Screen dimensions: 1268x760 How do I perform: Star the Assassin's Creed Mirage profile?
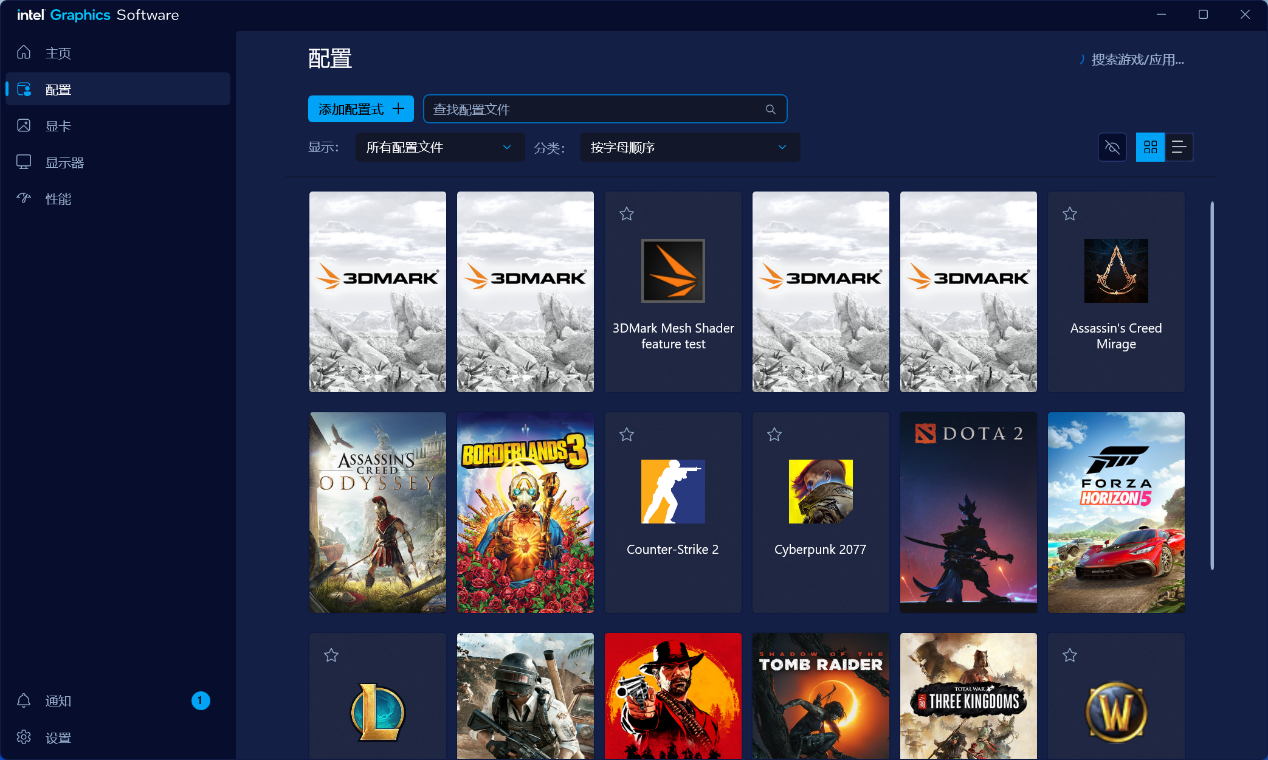pyautogui.click(x=1069, y=214)
